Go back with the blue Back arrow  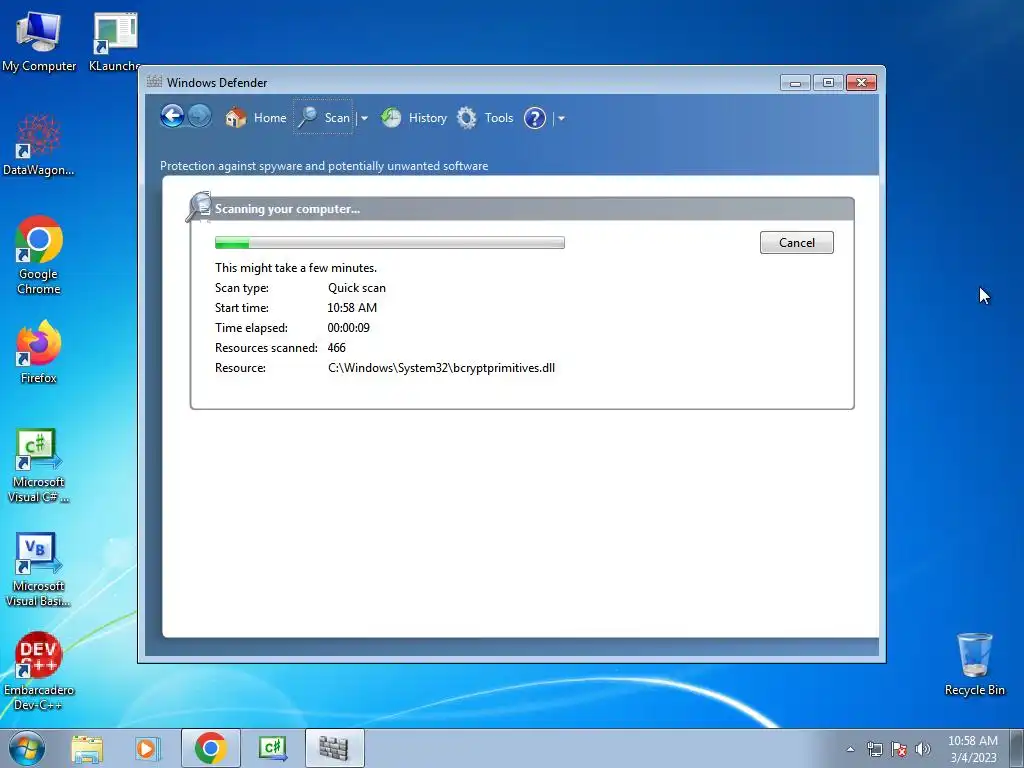(x=172, y=117)
